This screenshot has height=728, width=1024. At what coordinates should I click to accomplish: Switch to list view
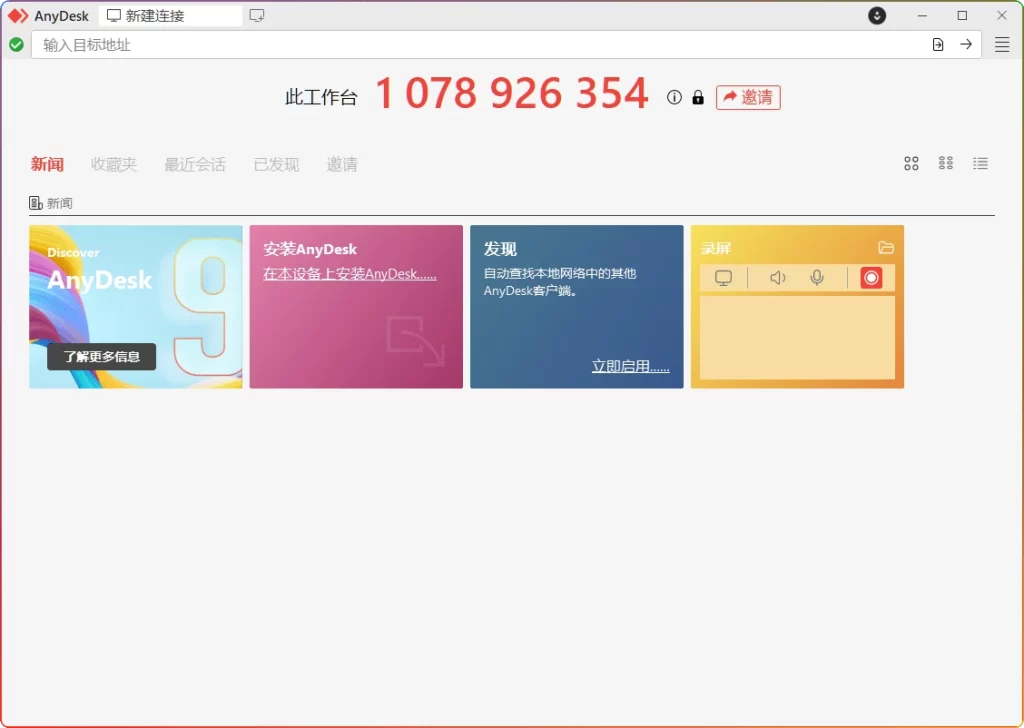(x=981, y=163)
